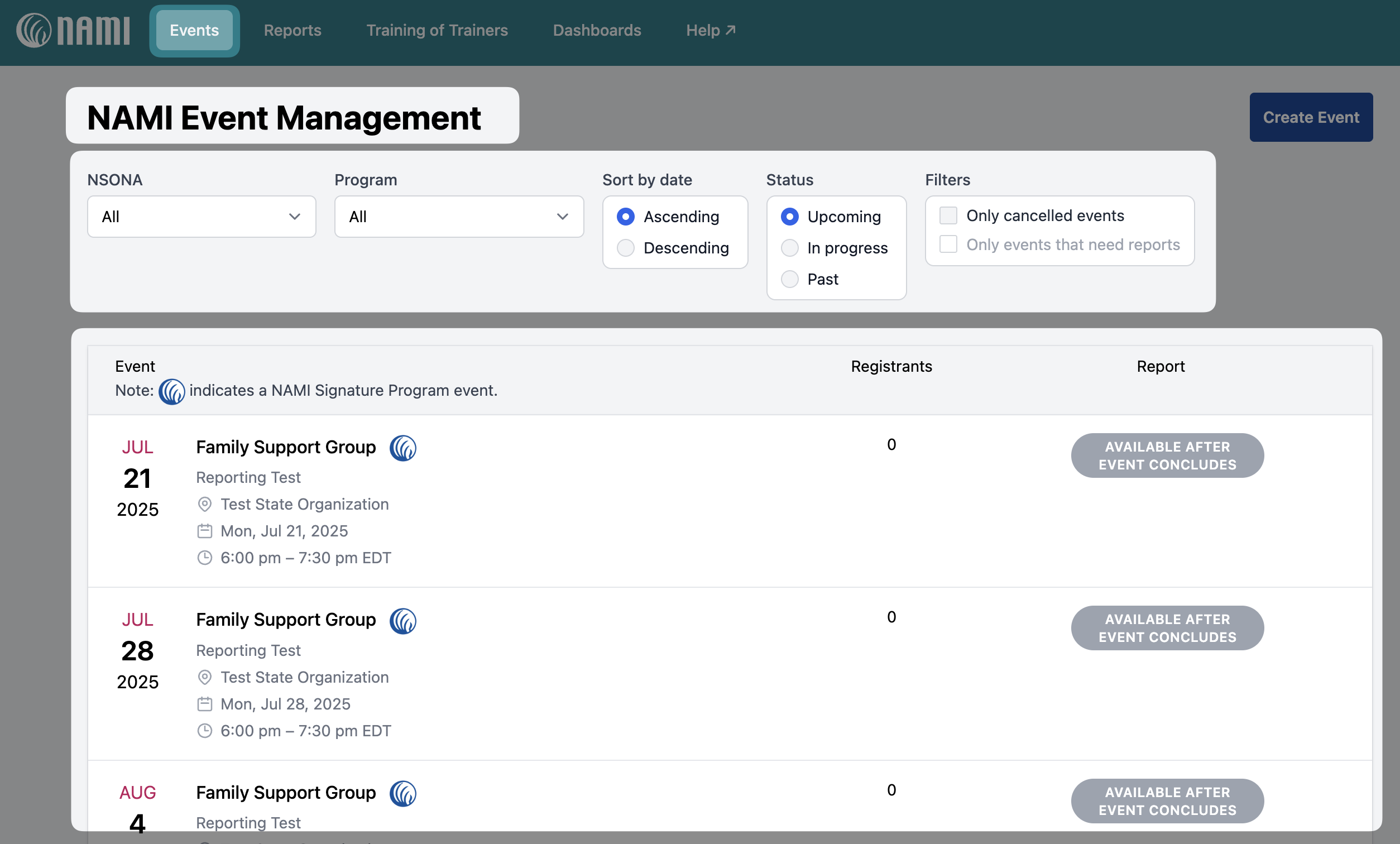Select Descending sort order
The height and width of the screenshot is (844, 1400).
pyautogui.click(x=626, y=248)
